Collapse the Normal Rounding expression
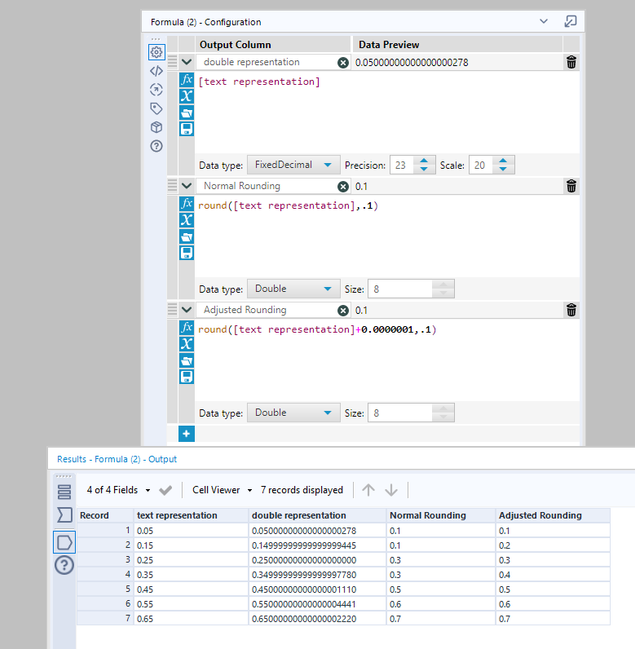The height and width of the screenshot is (649, 635). click(187, 186)
